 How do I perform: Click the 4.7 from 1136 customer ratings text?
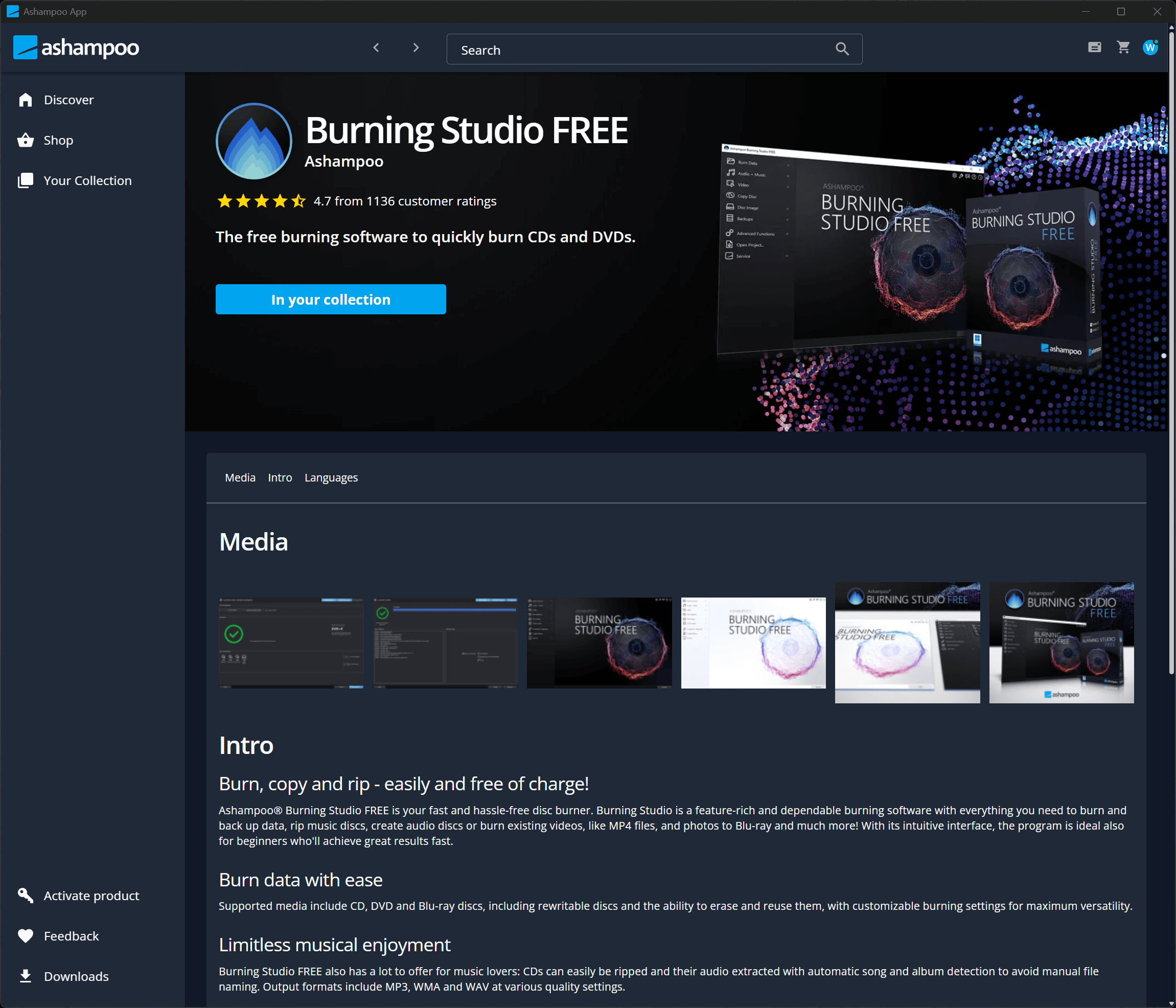point(405,201)
